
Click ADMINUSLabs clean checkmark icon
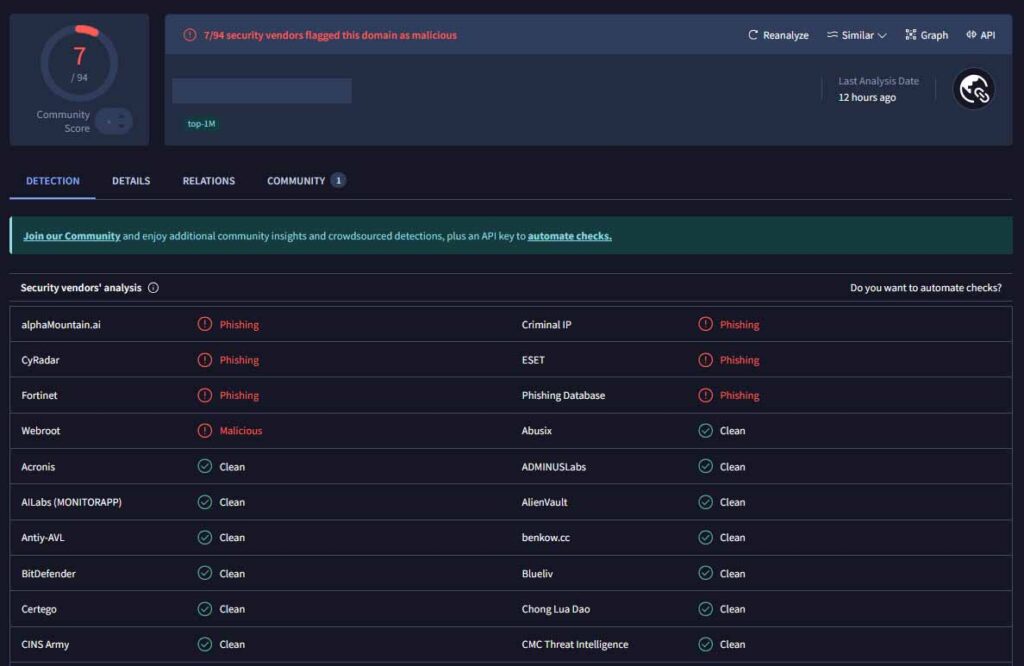[705, 466]
